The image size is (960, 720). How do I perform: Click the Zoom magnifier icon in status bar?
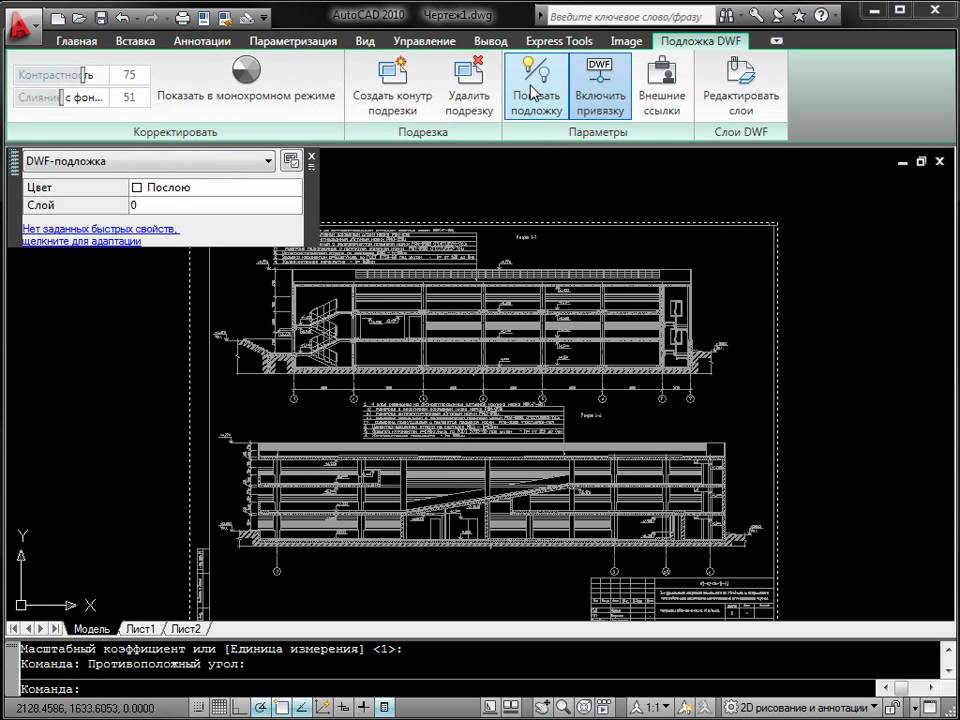(563, 708)
